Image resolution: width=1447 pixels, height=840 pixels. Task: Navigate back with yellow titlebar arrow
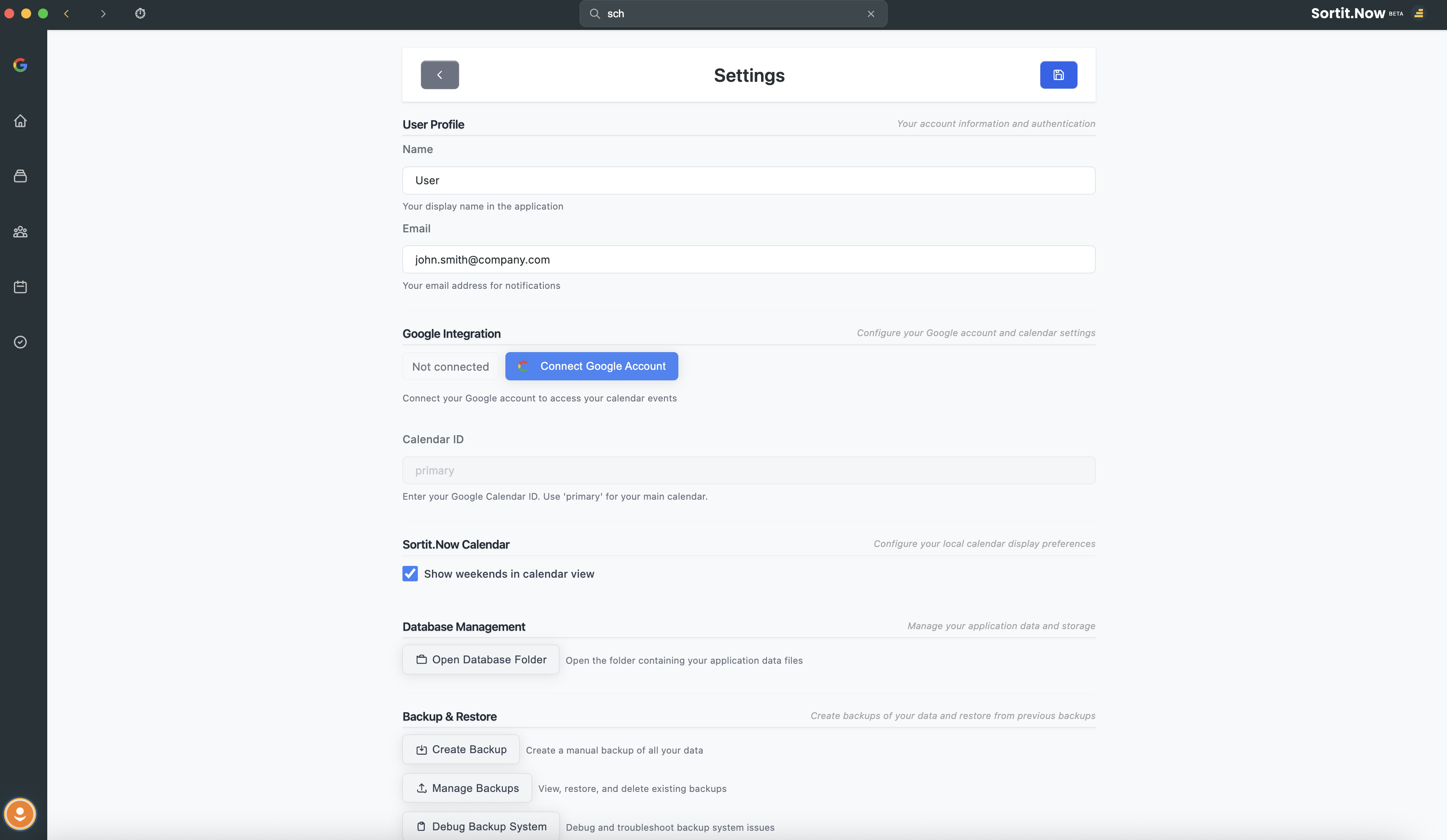67,13
